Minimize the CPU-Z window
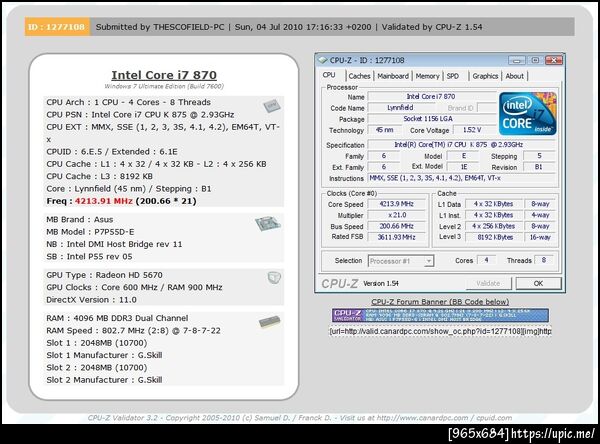Screen dimensions: 600x444 pyautogui.click(x=517, y=60)
